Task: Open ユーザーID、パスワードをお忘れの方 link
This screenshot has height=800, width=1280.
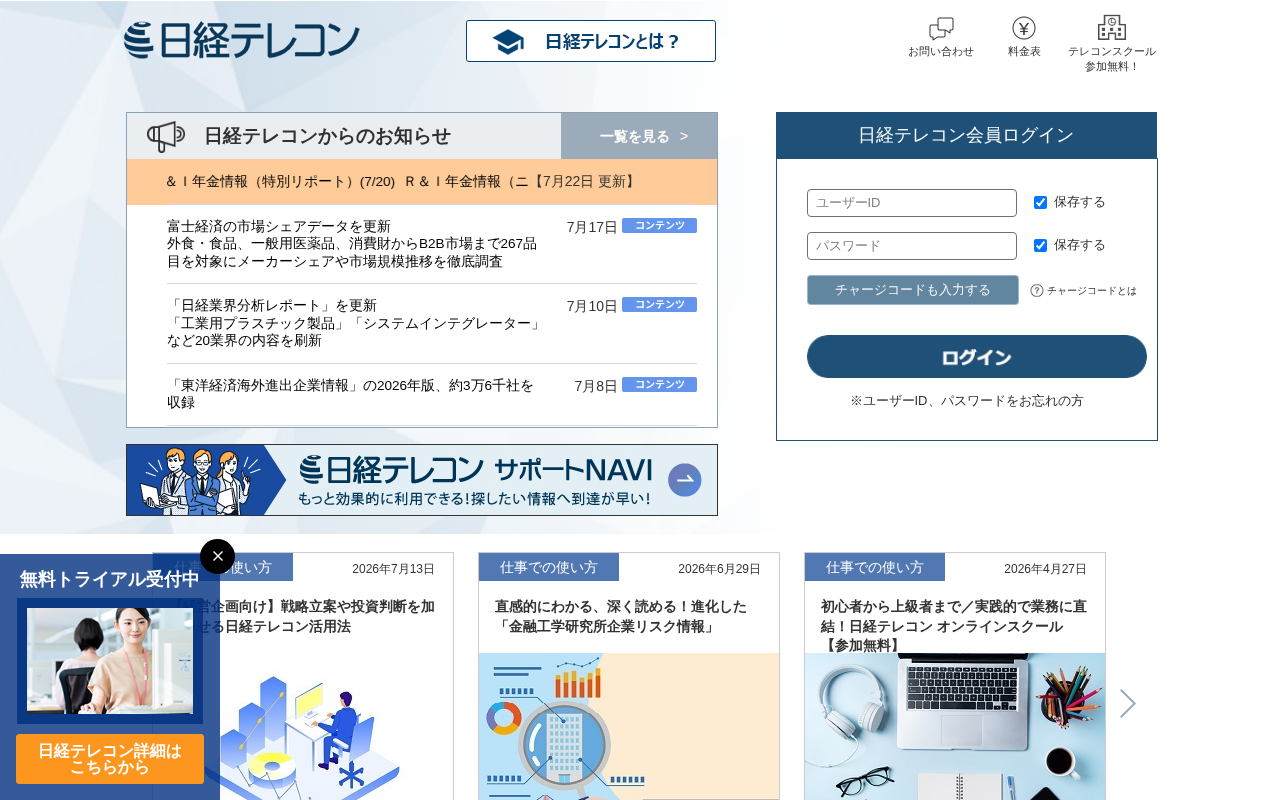Action: point(967,401)
